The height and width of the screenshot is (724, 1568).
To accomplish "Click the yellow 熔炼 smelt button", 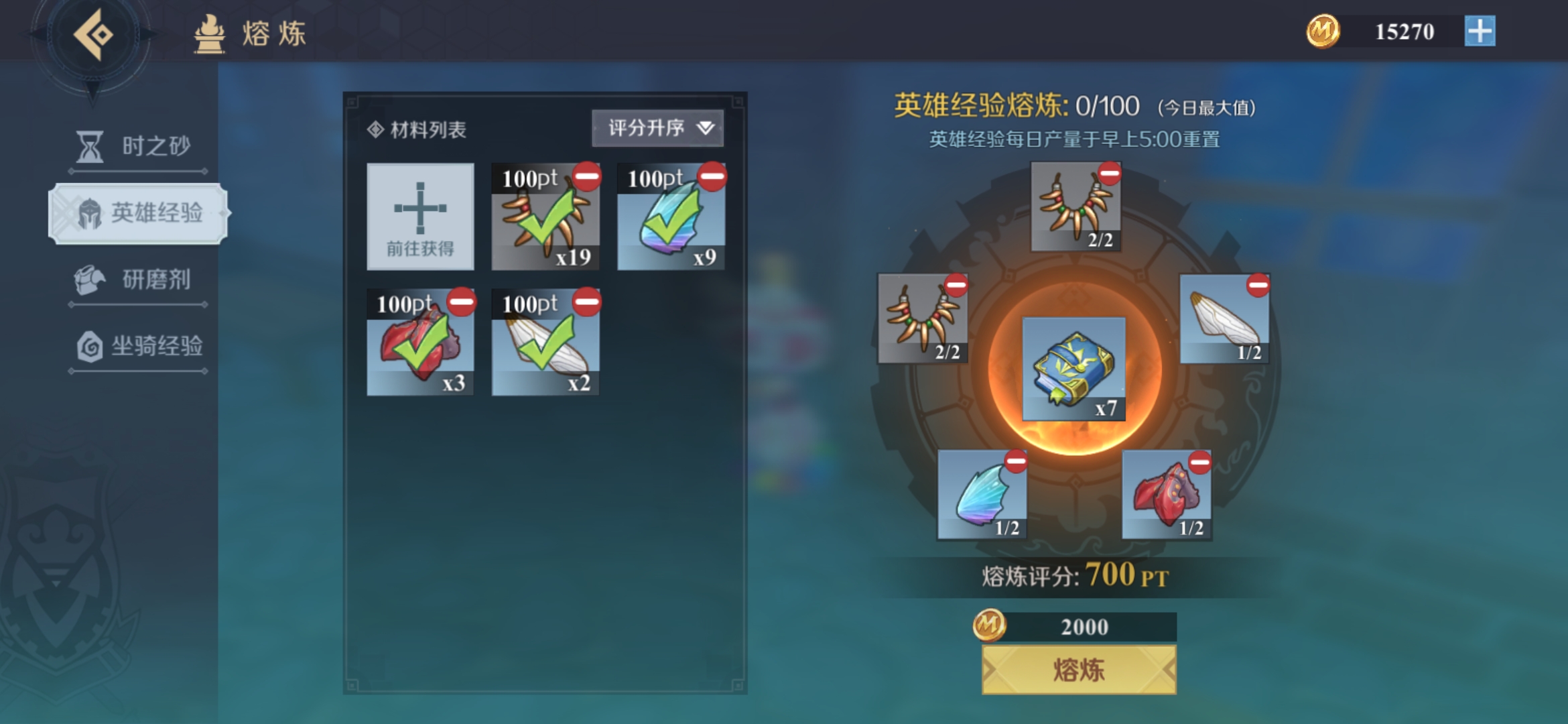I will click(x=1078, y=669).
